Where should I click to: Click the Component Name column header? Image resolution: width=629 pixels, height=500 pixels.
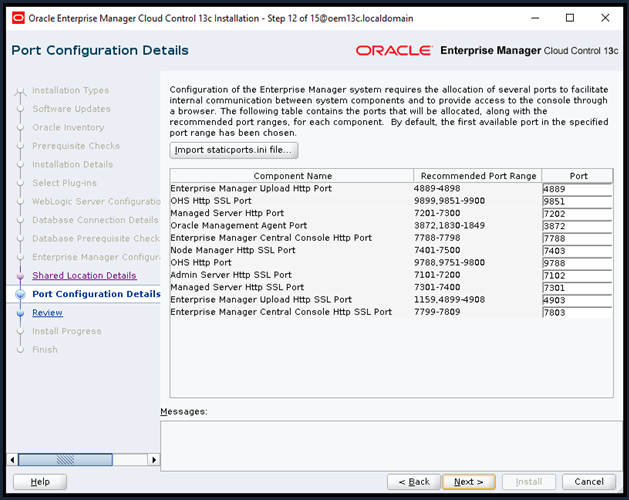tap(292, 176)
